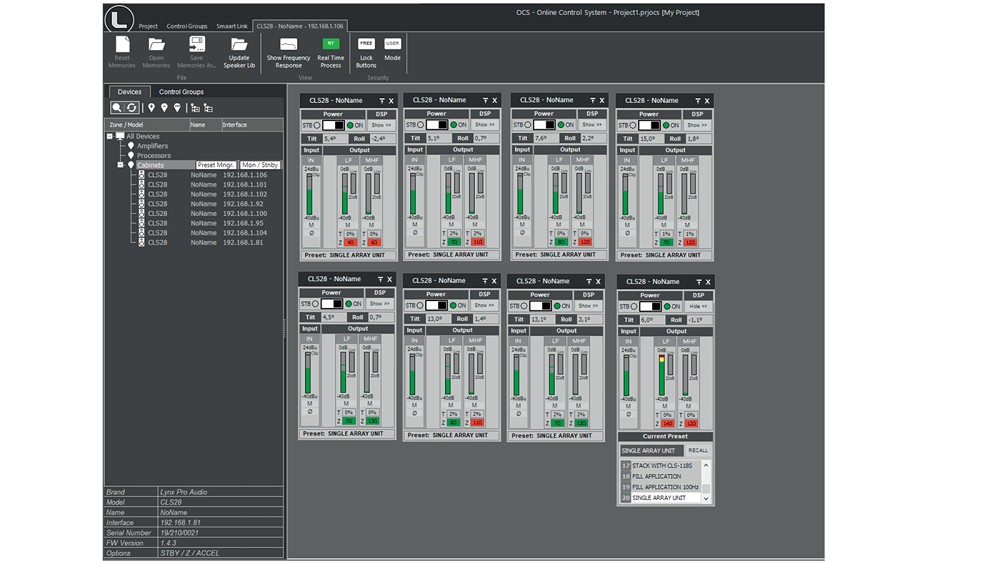Click the refresh devices icon
The height and width of the screenshot is (562, 1000).
(131, 108)
